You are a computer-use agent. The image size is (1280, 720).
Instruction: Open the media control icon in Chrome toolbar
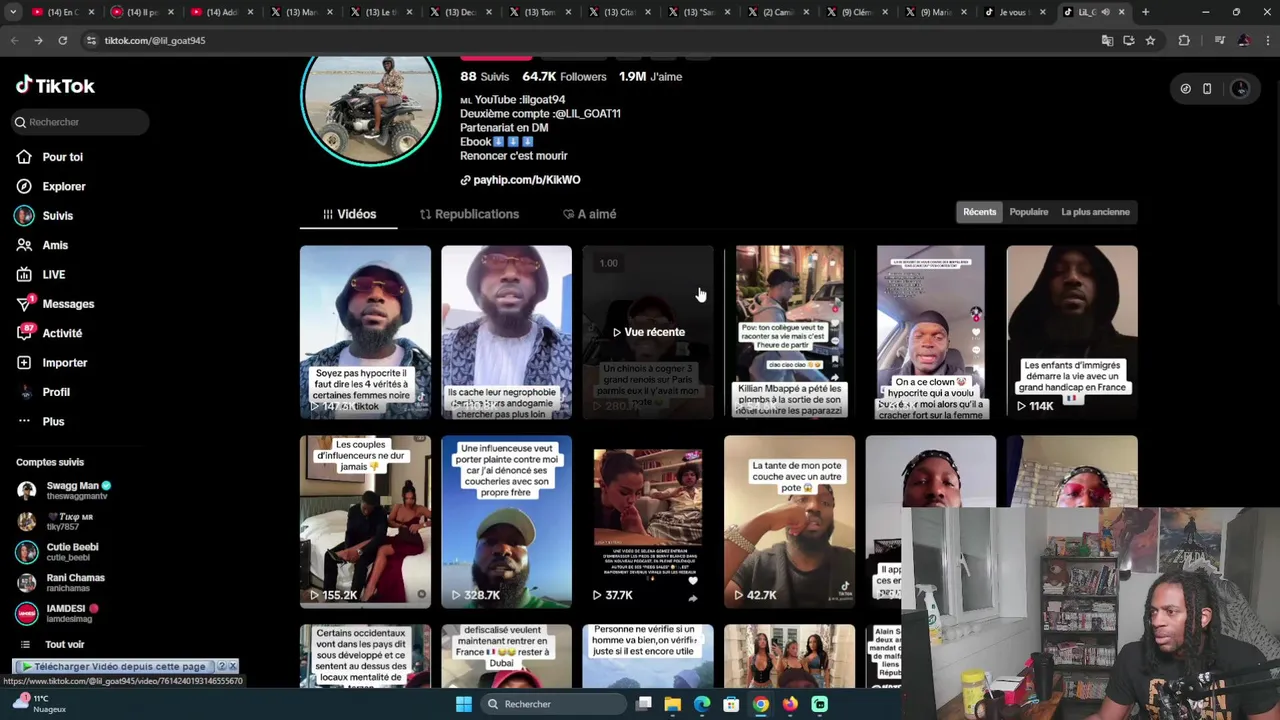[x=1218, y=40]
